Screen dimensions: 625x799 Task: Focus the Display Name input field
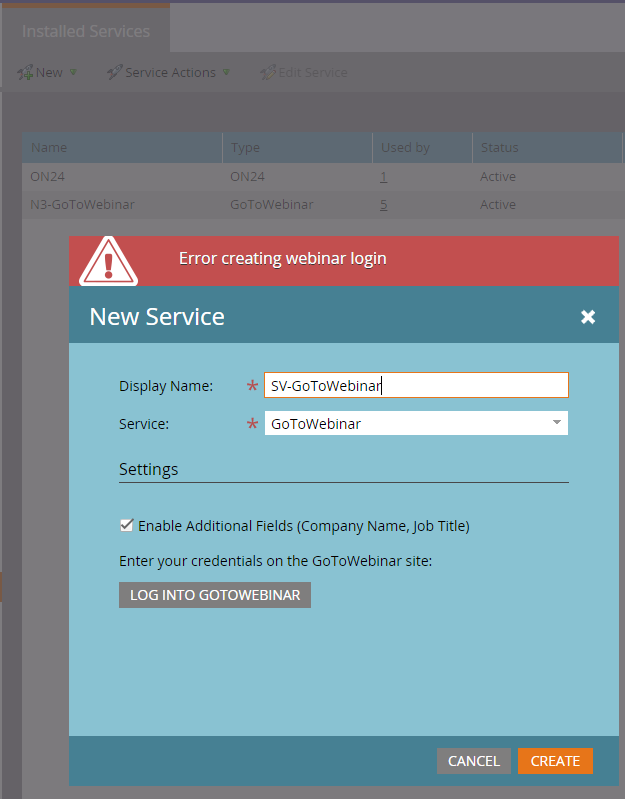(416, 386)
